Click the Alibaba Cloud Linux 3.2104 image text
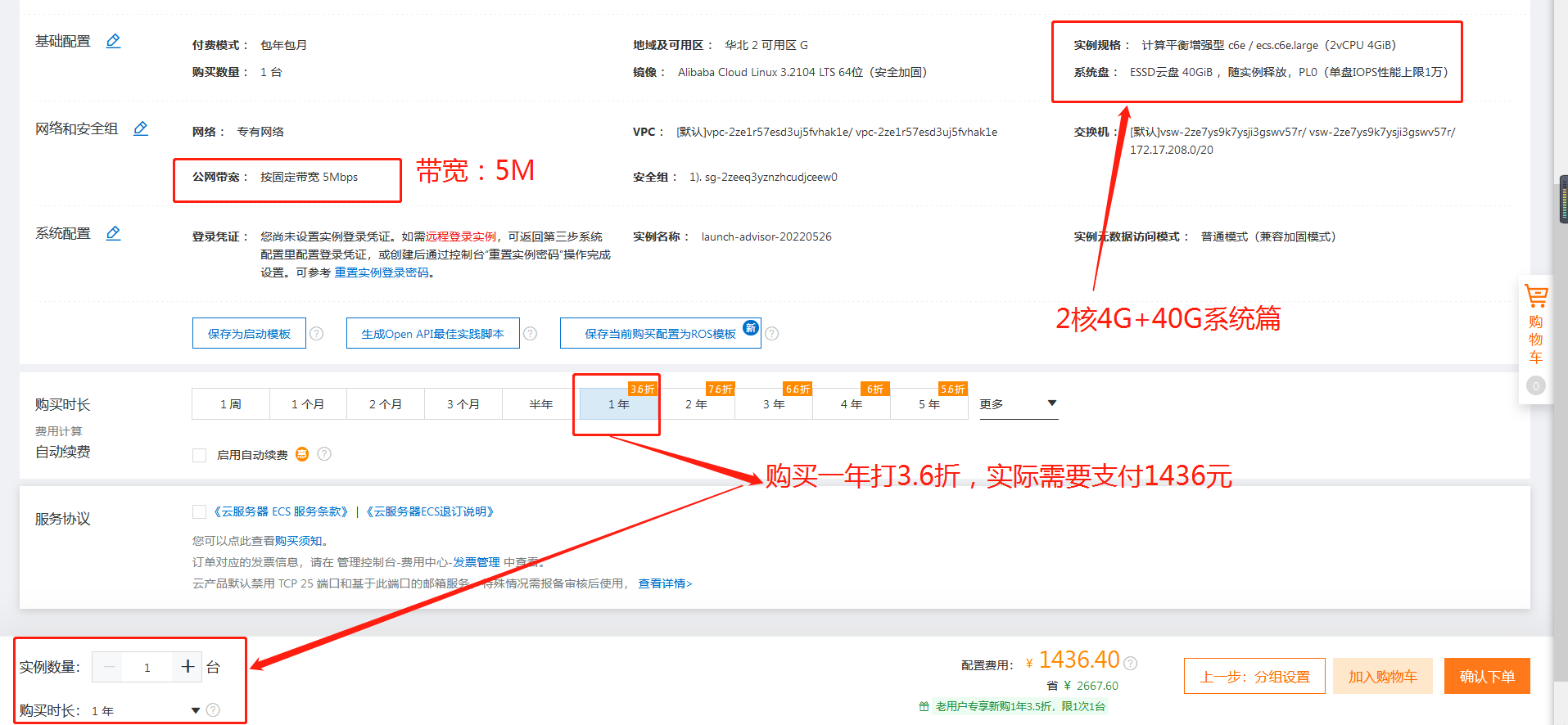Viewport: 1568px width, 725px height. click(x=802, y=72)
